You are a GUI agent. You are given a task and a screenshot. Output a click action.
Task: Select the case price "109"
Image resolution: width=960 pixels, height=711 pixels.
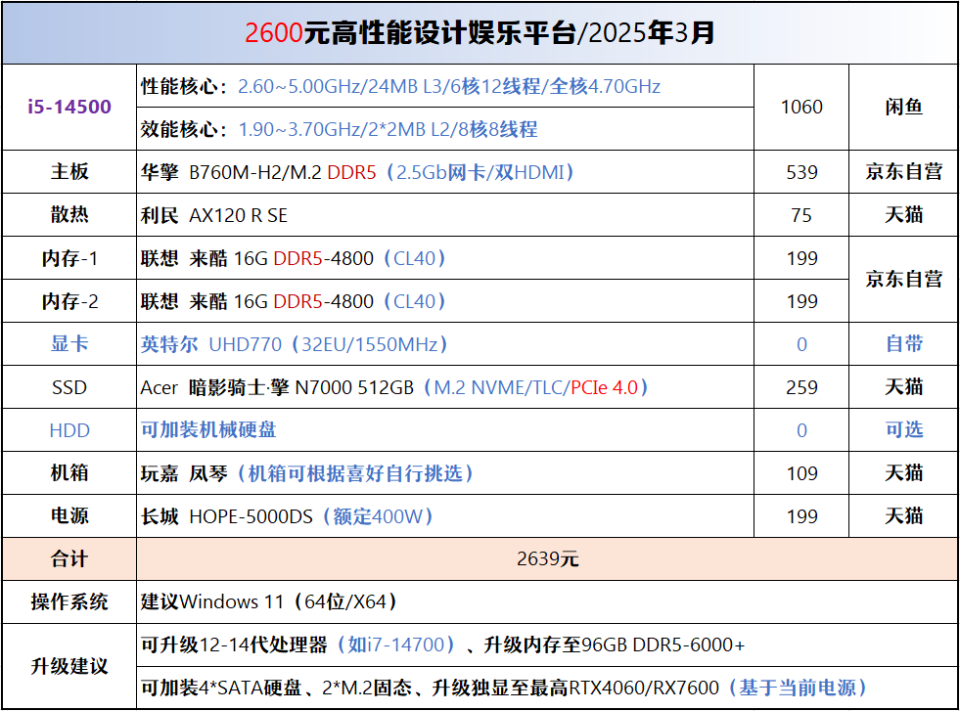(x=802, y=473)
